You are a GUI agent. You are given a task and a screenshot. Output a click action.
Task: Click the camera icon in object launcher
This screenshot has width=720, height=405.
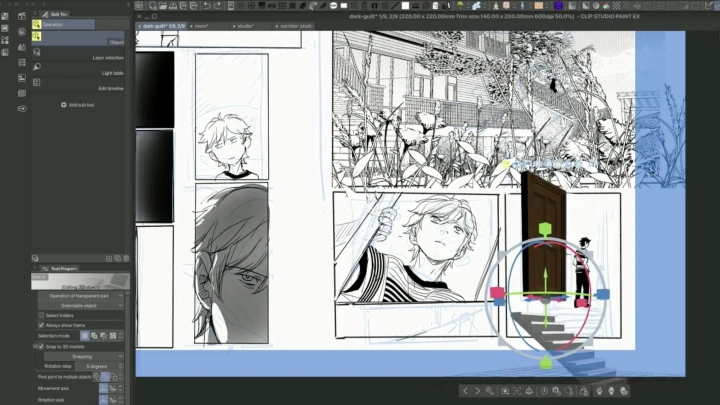[x=505, y=391]
